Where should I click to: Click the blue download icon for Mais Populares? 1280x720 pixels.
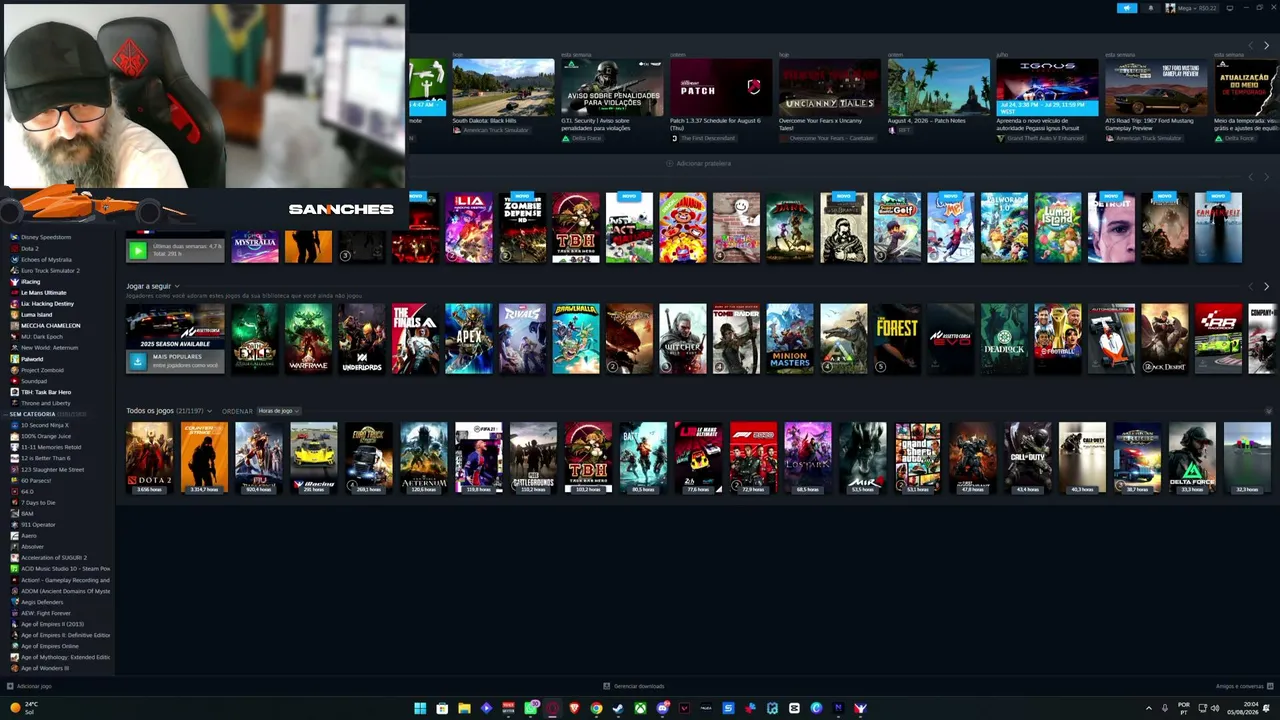tap(138, 361)
